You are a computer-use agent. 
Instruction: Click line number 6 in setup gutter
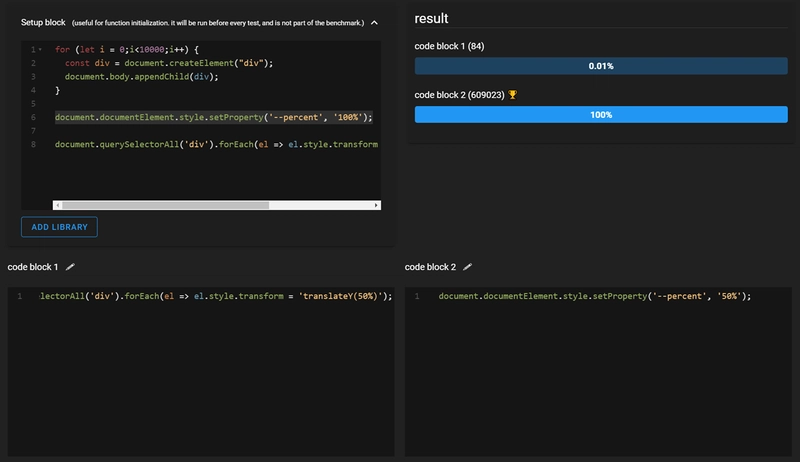(33, 117)
